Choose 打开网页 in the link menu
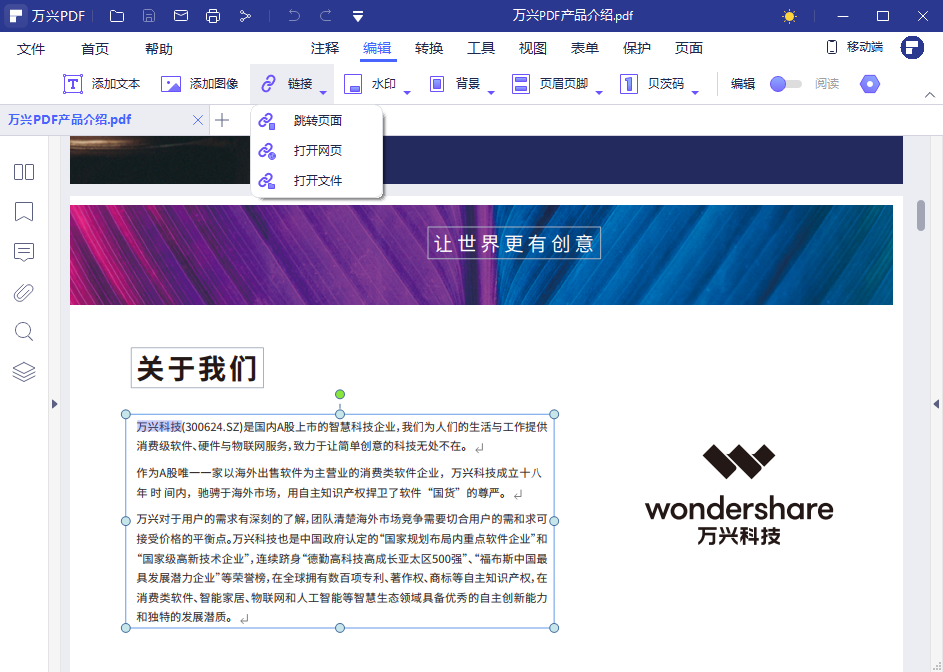 pyautogui.click(x=317, y=151)
